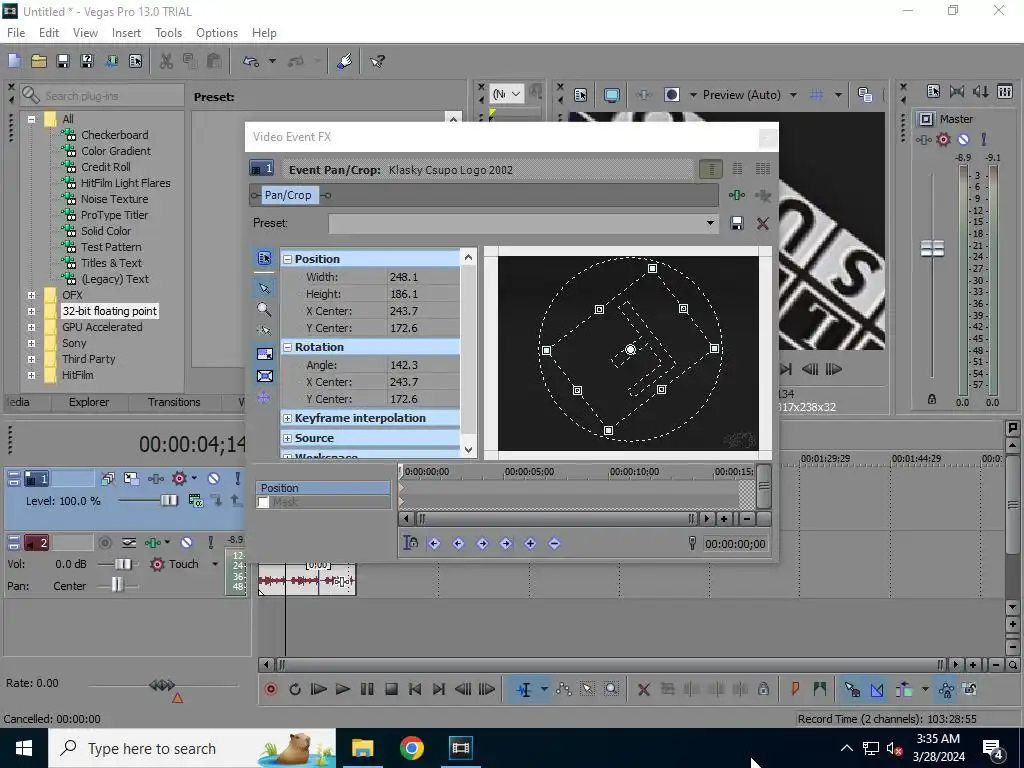Click the Open folder icon in toolbar
The width and height of the screenshot is (1024, 768).
(39, 61)
